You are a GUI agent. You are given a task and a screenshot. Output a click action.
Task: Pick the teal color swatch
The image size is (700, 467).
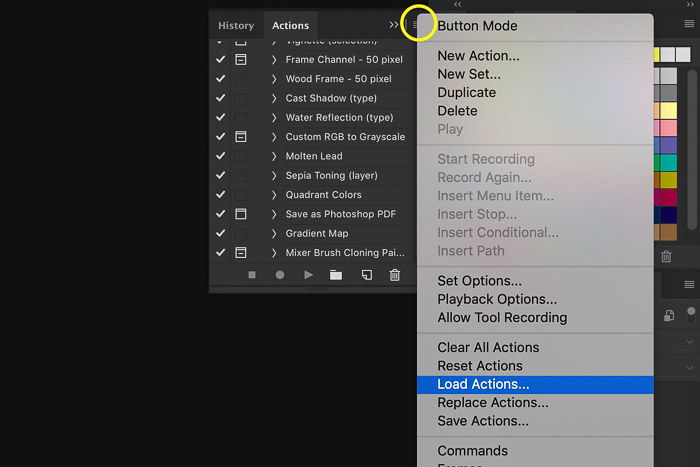tap(666, 163)
